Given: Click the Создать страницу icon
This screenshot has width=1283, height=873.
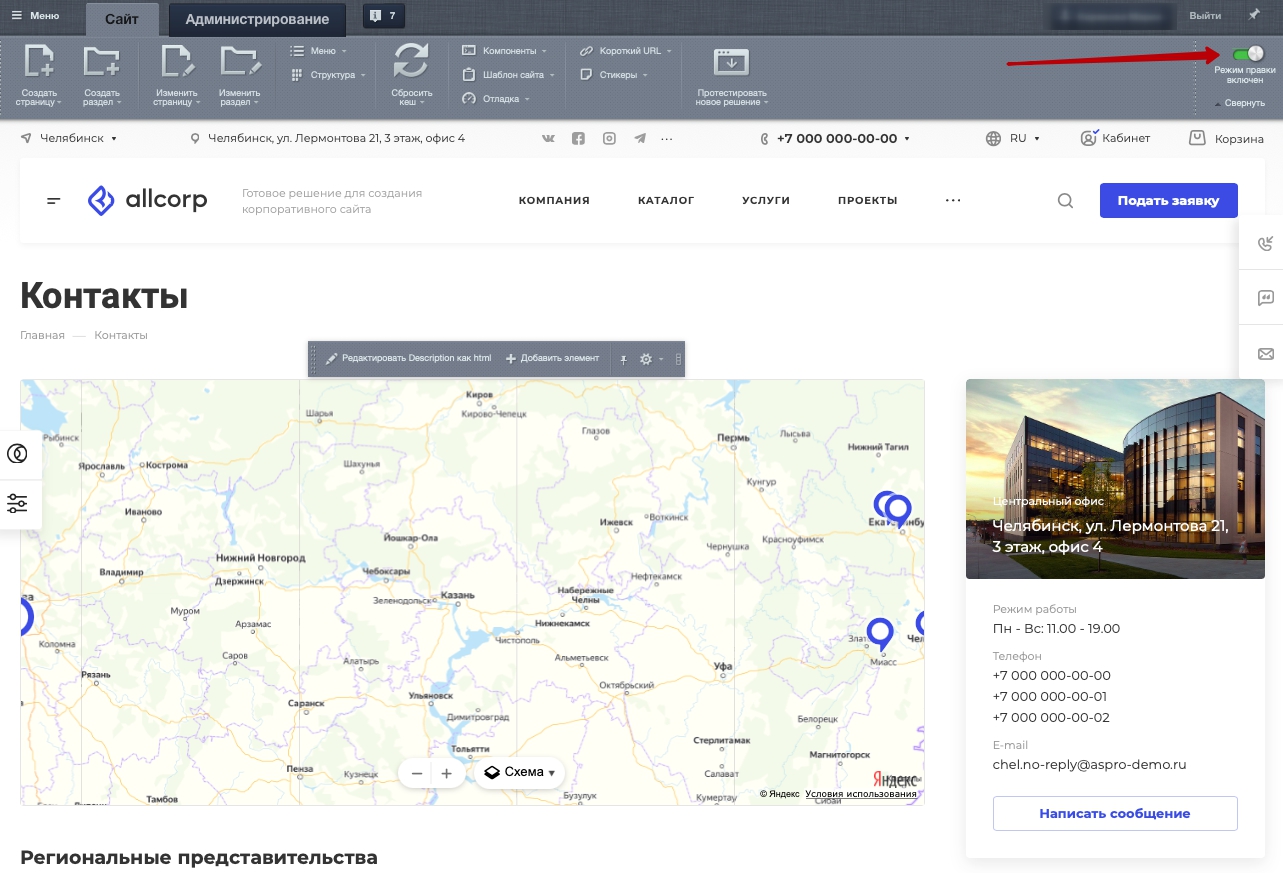Looking at the screenshot, I should [x=39, y=61].
